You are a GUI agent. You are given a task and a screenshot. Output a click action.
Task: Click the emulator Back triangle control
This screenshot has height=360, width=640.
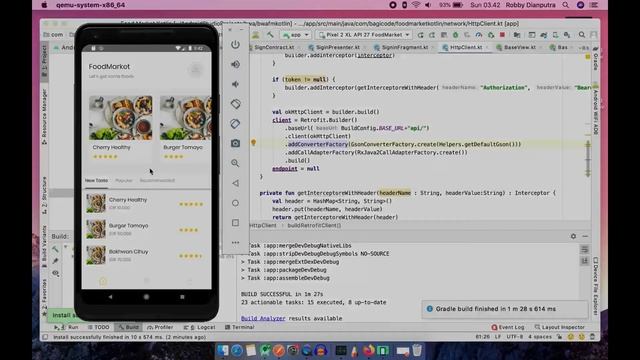[235, 183]
